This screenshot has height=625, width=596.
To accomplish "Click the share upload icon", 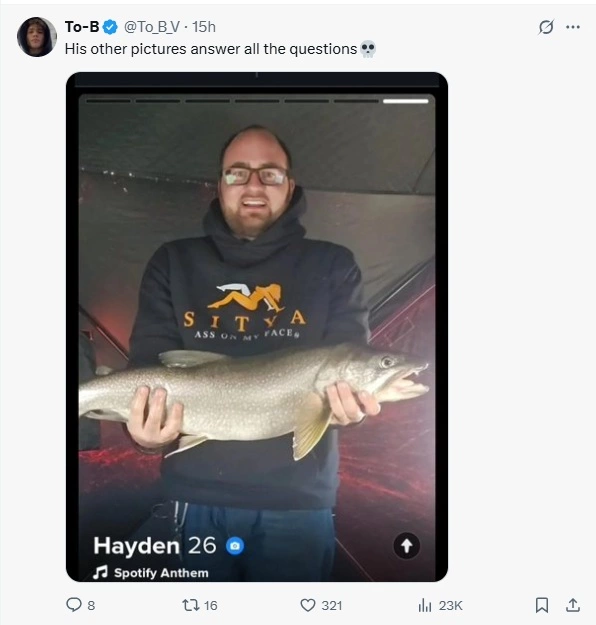I will coord(573,605).
